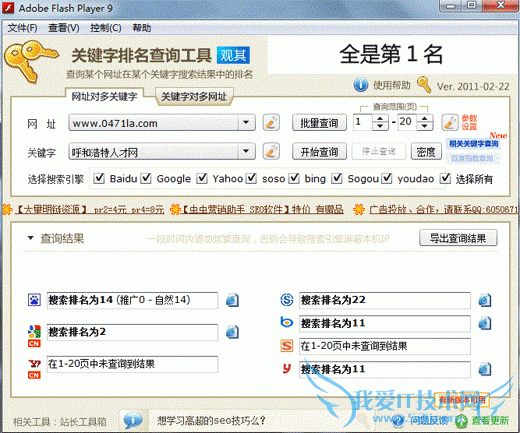This screenshot has height=433, width=520.
Task: Expand the 网址 URL dropdown arrow
Action: click(246, 123)
